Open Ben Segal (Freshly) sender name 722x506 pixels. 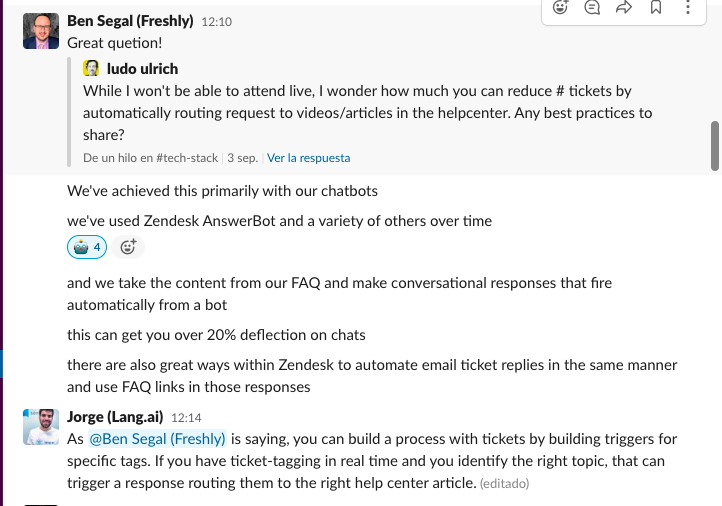(130, 21)
